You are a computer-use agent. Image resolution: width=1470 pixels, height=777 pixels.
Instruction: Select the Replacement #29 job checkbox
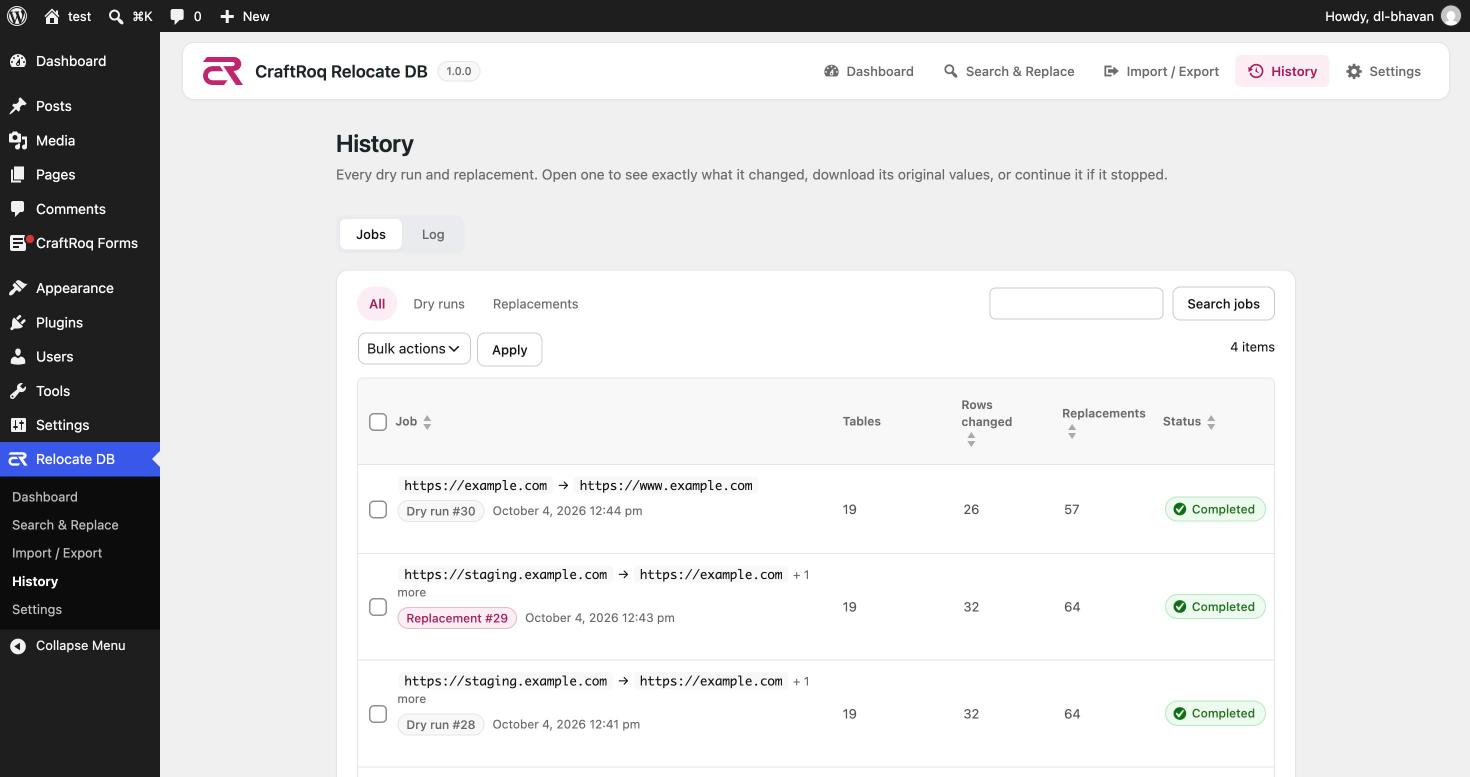[x=378, y=607]
